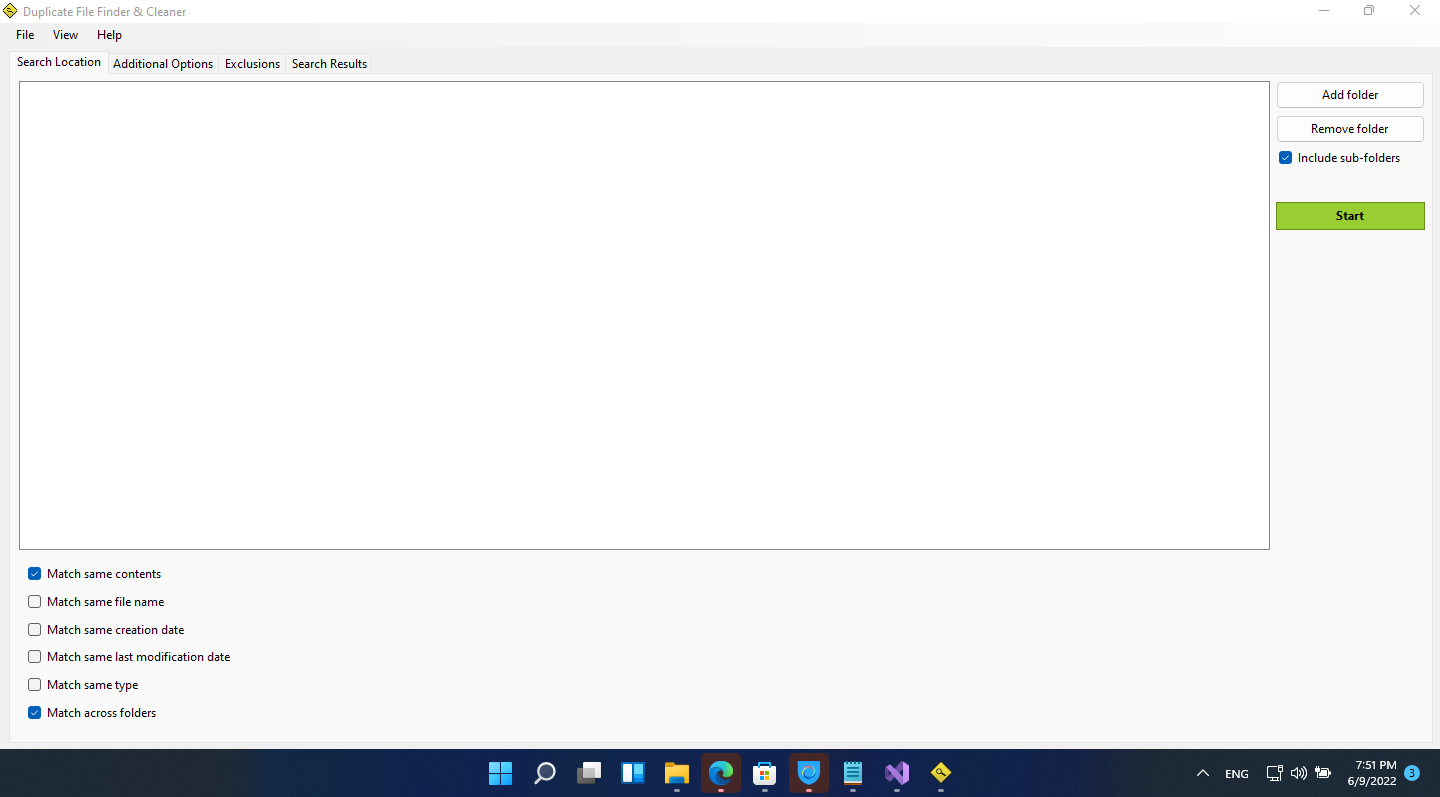The width and height of the screenshot is (1440, 797).
Task: Open Widgets from the taskbar
Action: 633,773
